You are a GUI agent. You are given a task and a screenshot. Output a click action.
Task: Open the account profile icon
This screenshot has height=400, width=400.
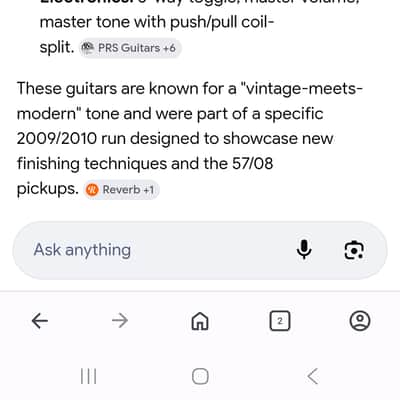[360, 321]
